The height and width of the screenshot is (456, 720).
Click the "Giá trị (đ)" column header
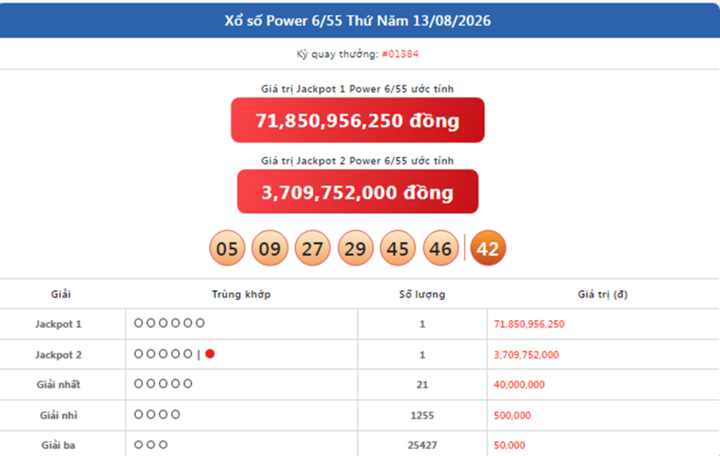click(602, 294)
